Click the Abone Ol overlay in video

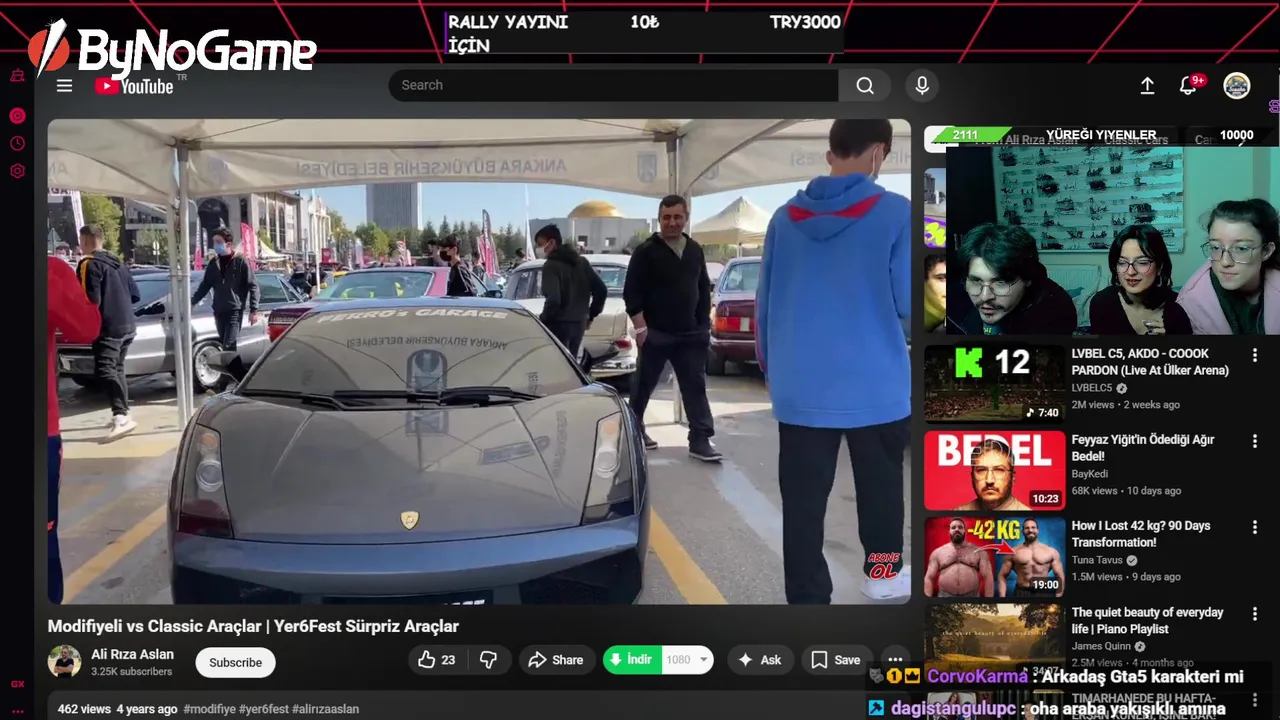click(x=883, y=566)
